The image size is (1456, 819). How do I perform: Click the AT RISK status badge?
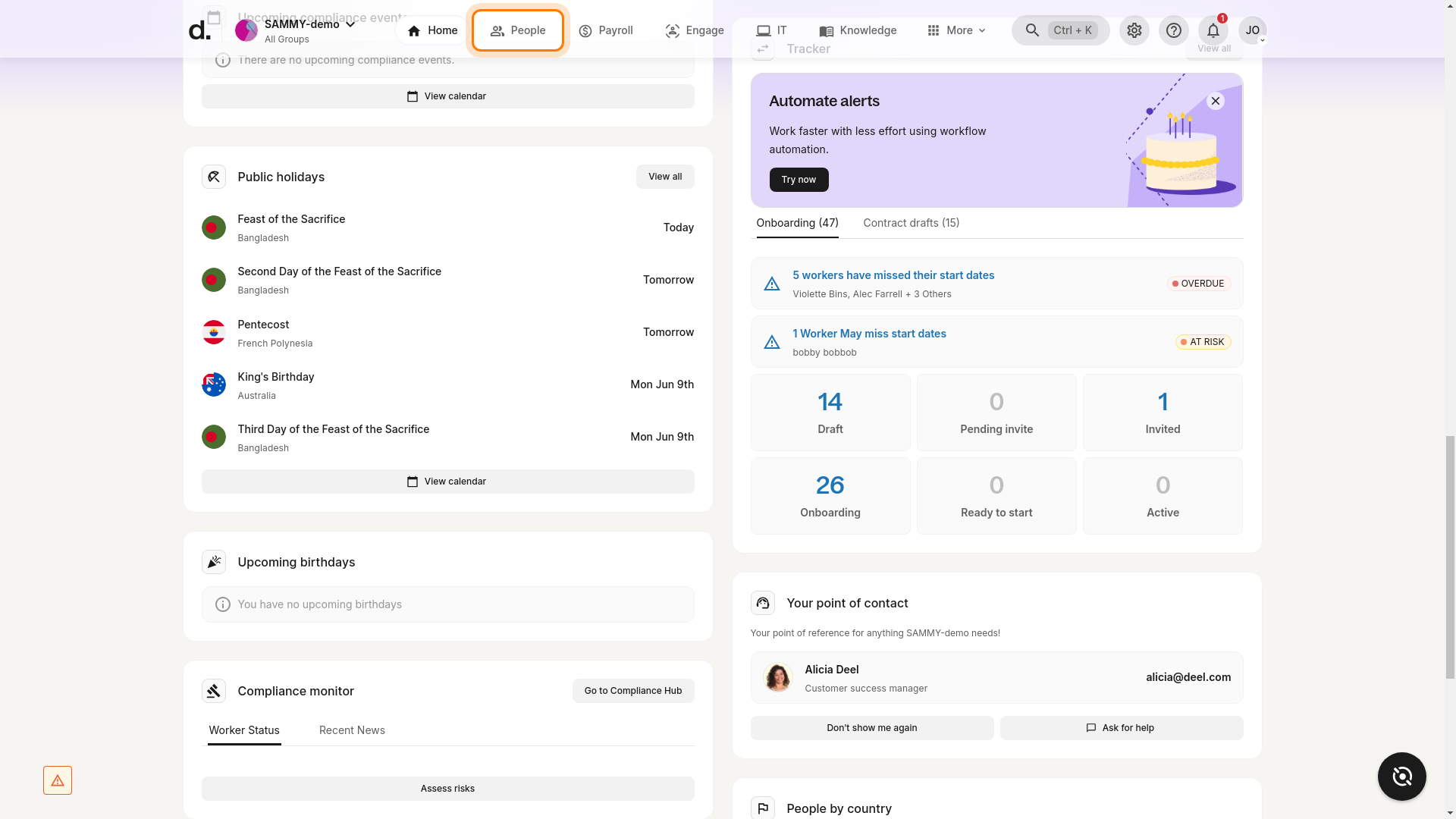pyautogui.click(x=1203, y=342)
